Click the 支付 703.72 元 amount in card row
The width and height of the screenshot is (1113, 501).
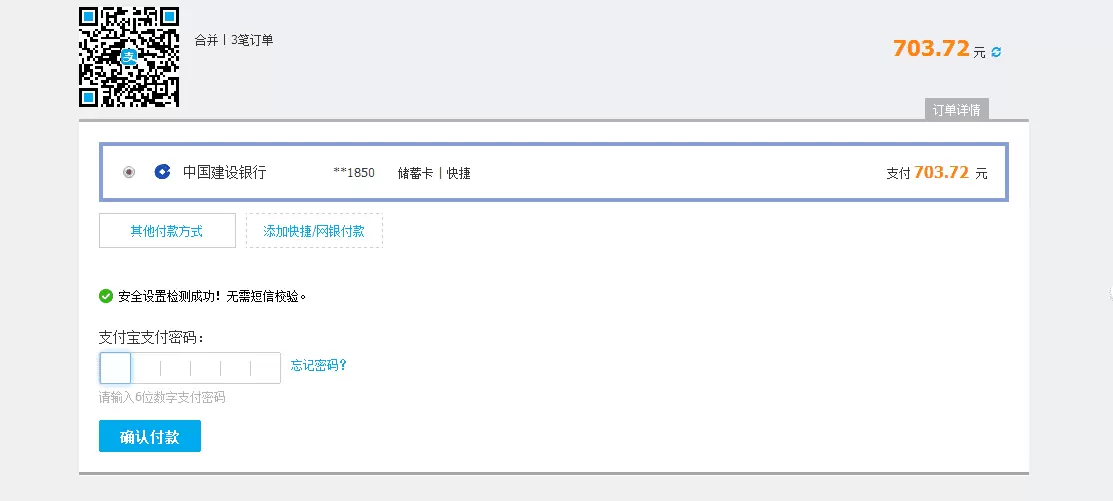coord(936,172)
